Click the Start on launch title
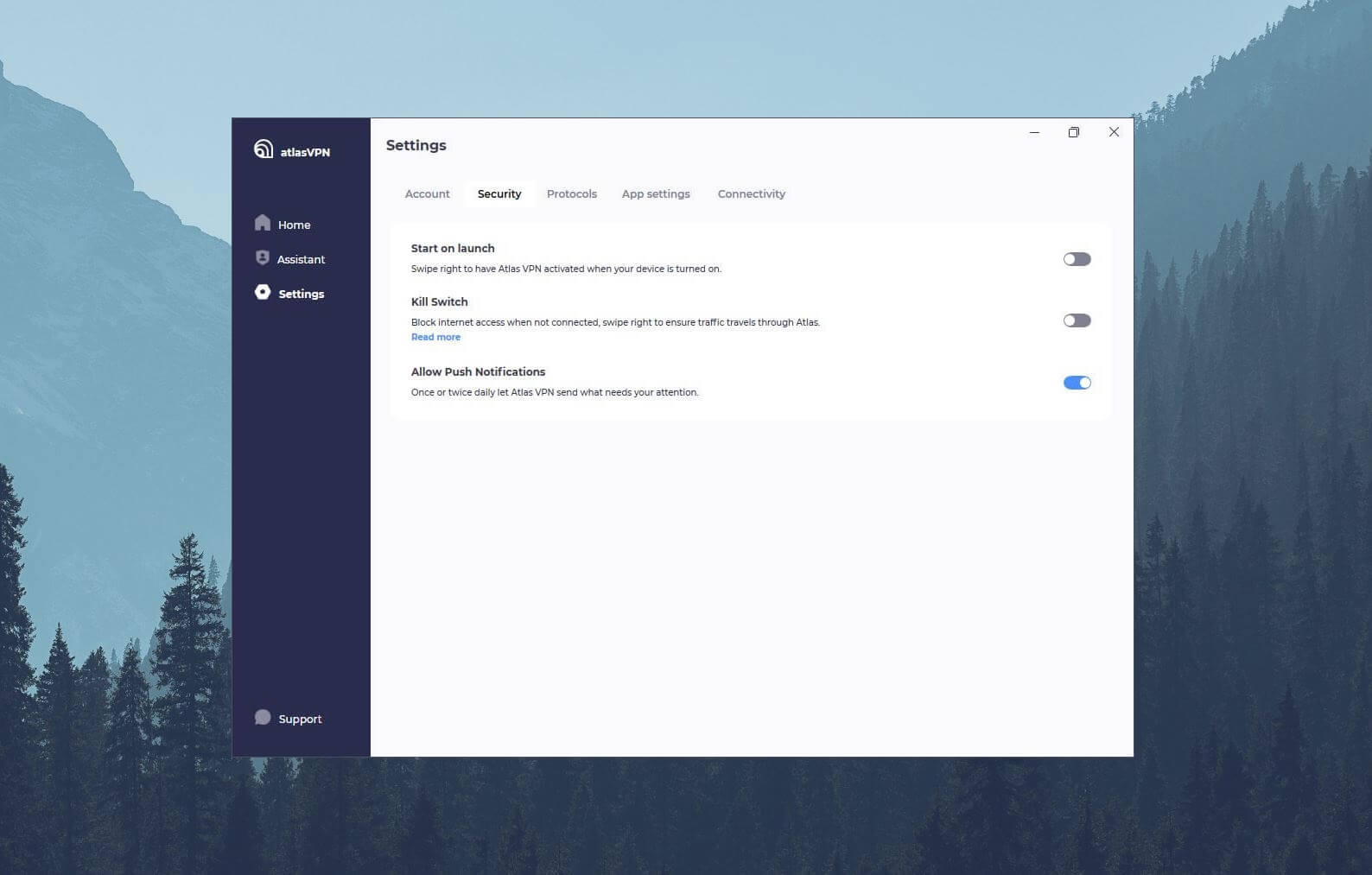 tap(453, 248)
